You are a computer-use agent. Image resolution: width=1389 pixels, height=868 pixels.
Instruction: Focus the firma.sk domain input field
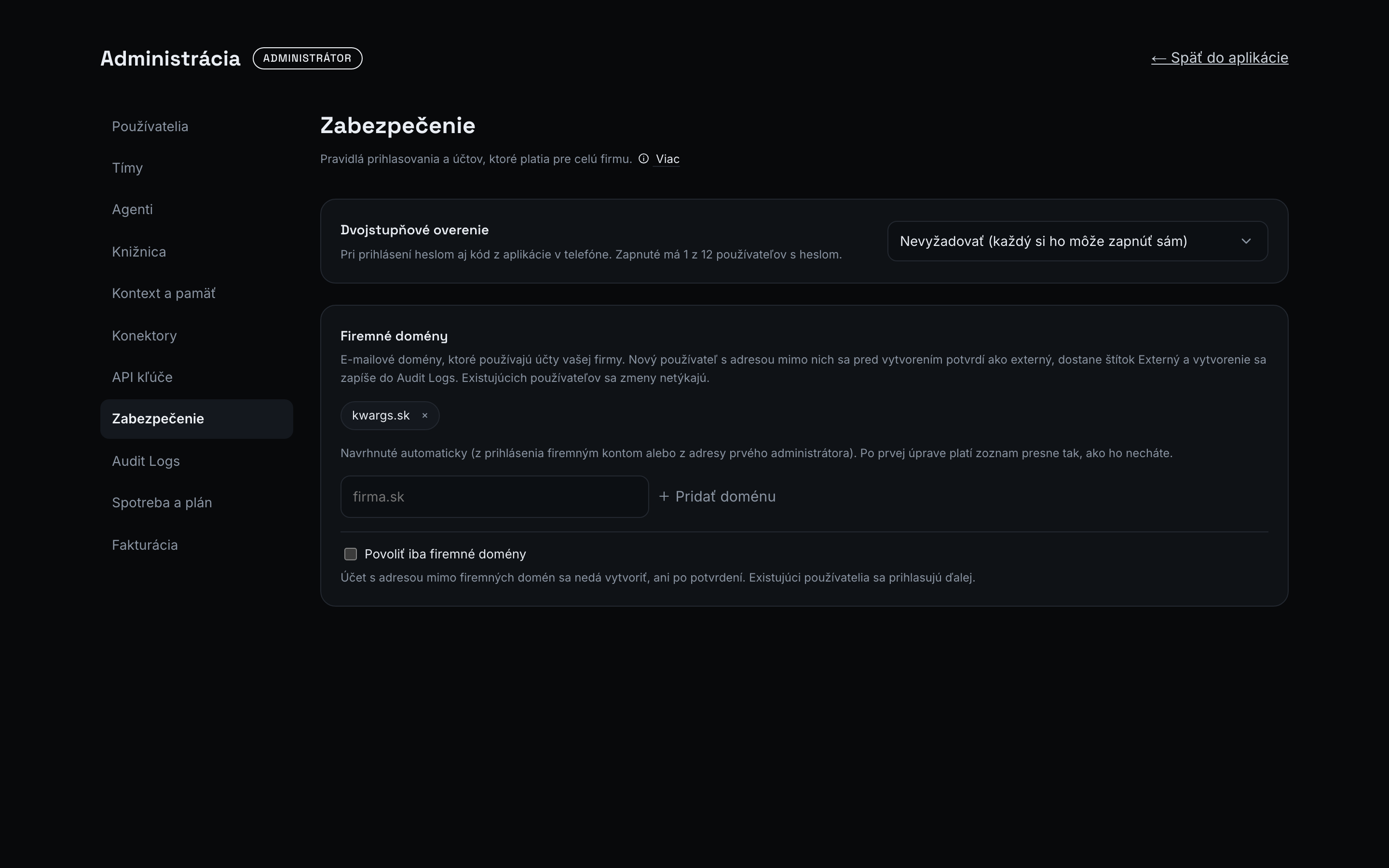click(494, 497)
